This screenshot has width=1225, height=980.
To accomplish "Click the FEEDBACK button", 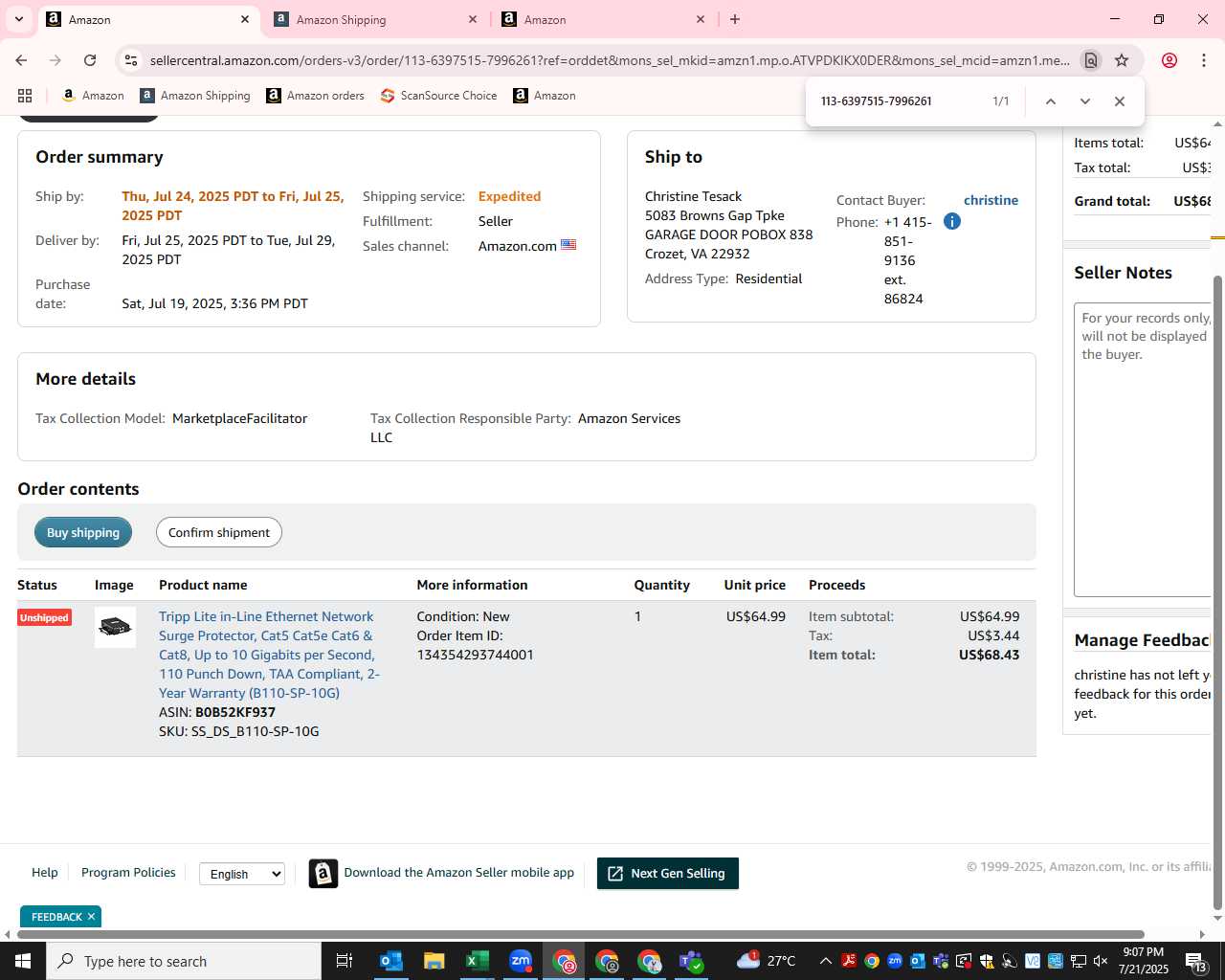I will [56, 917].
